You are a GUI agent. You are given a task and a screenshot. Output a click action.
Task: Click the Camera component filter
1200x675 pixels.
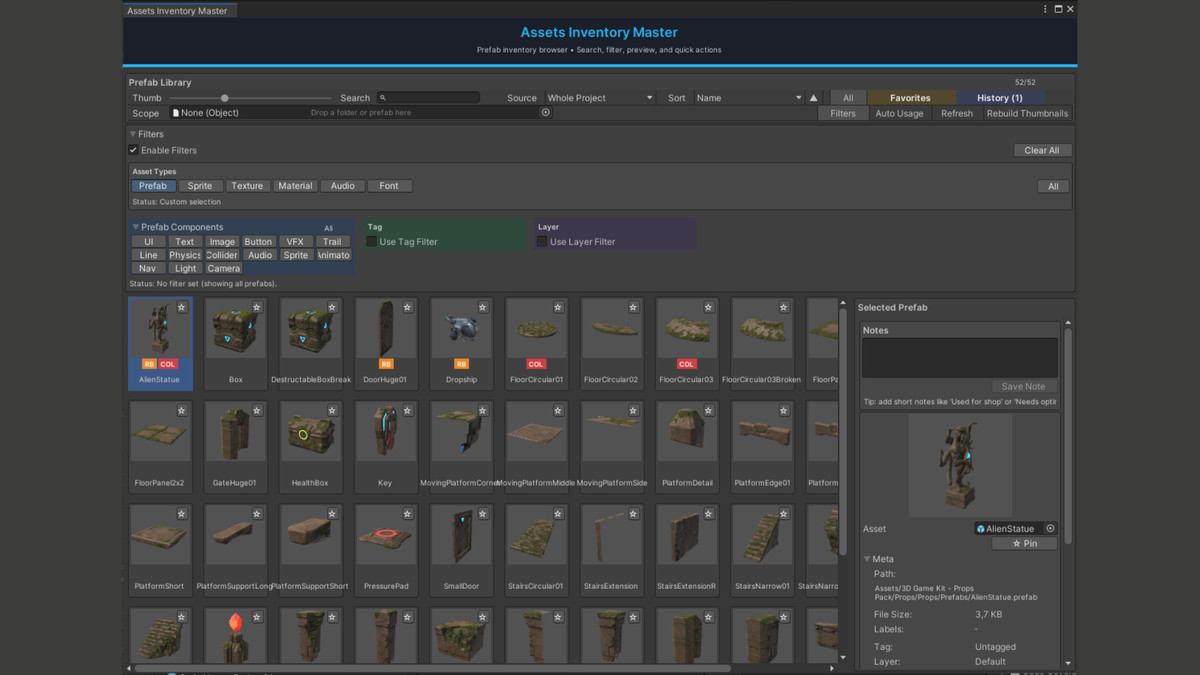224,269
